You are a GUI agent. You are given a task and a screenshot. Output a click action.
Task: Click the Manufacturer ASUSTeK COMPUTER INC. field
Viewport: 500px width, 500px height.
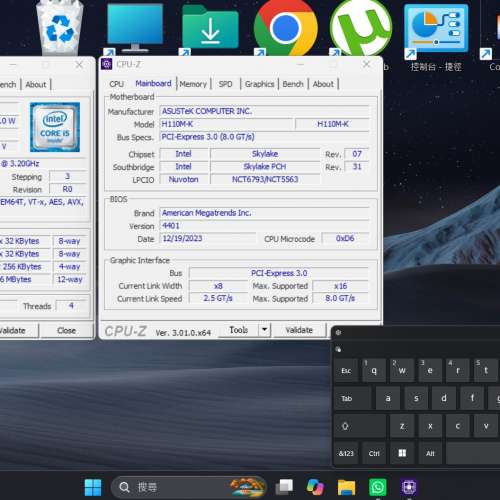(265, 111)
